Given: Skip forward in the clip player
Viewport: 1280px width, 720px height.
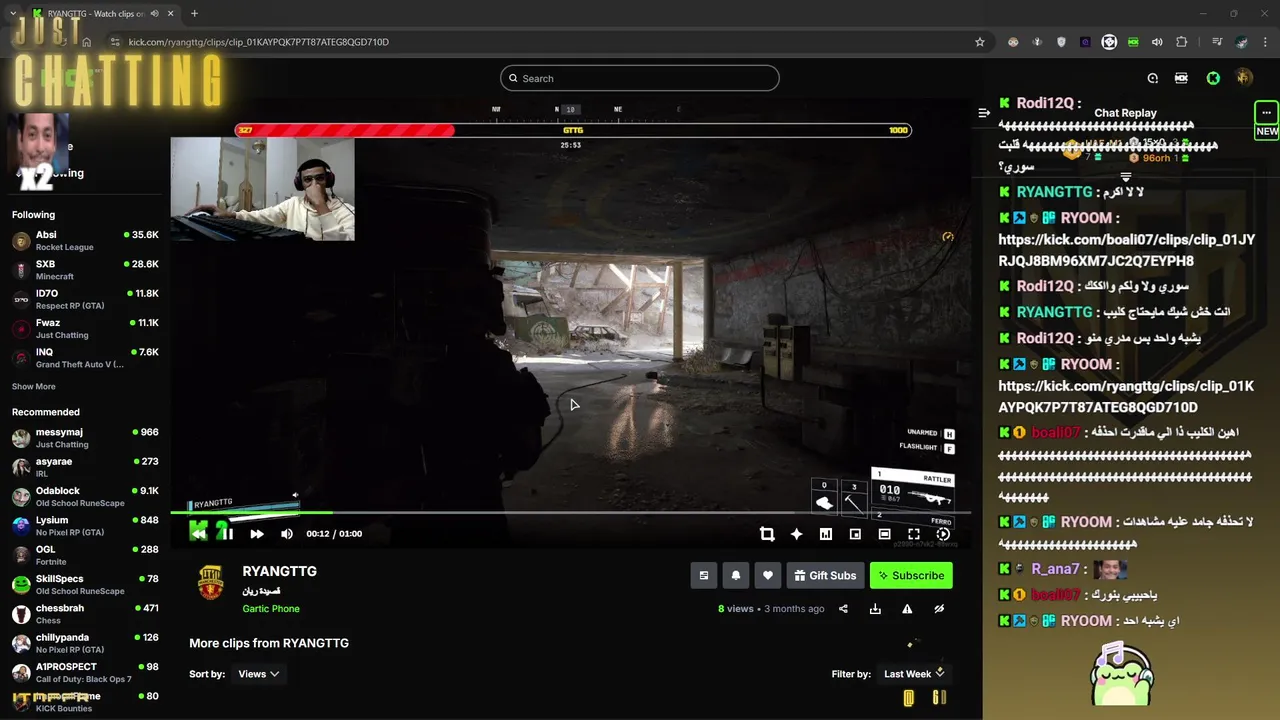Looking at the screenshot, I should point(257,534).
